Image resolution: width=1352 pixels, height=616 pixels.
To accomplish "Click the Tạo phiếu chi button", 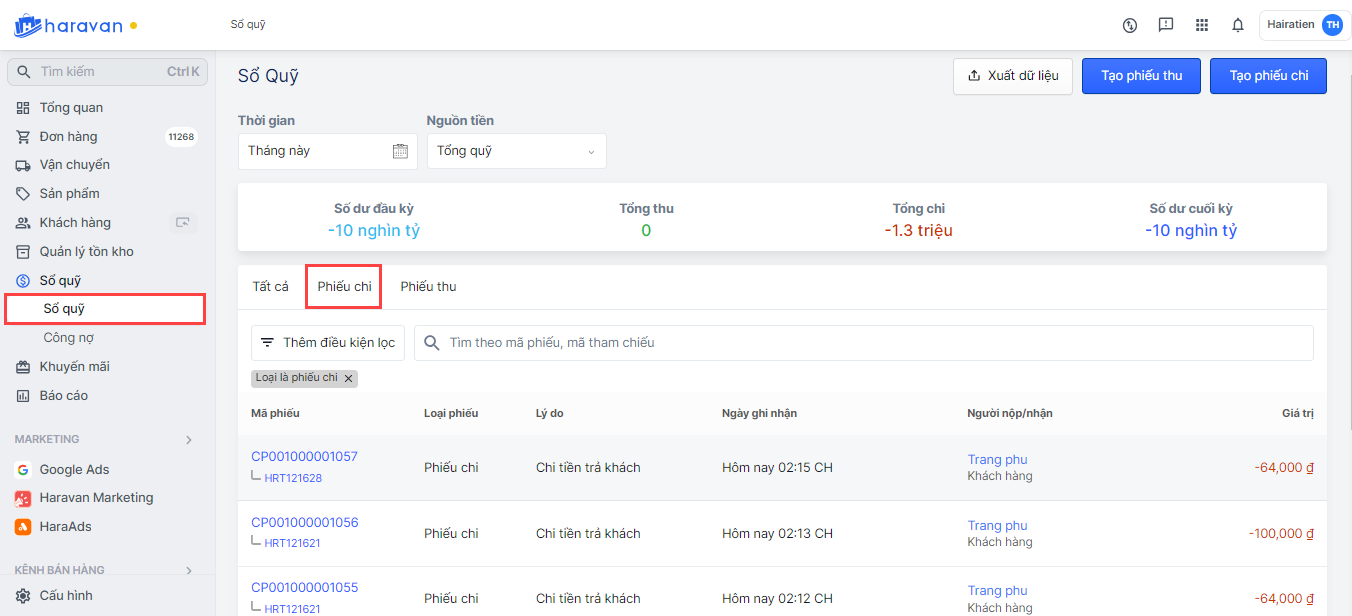I will pos(1268,76).
